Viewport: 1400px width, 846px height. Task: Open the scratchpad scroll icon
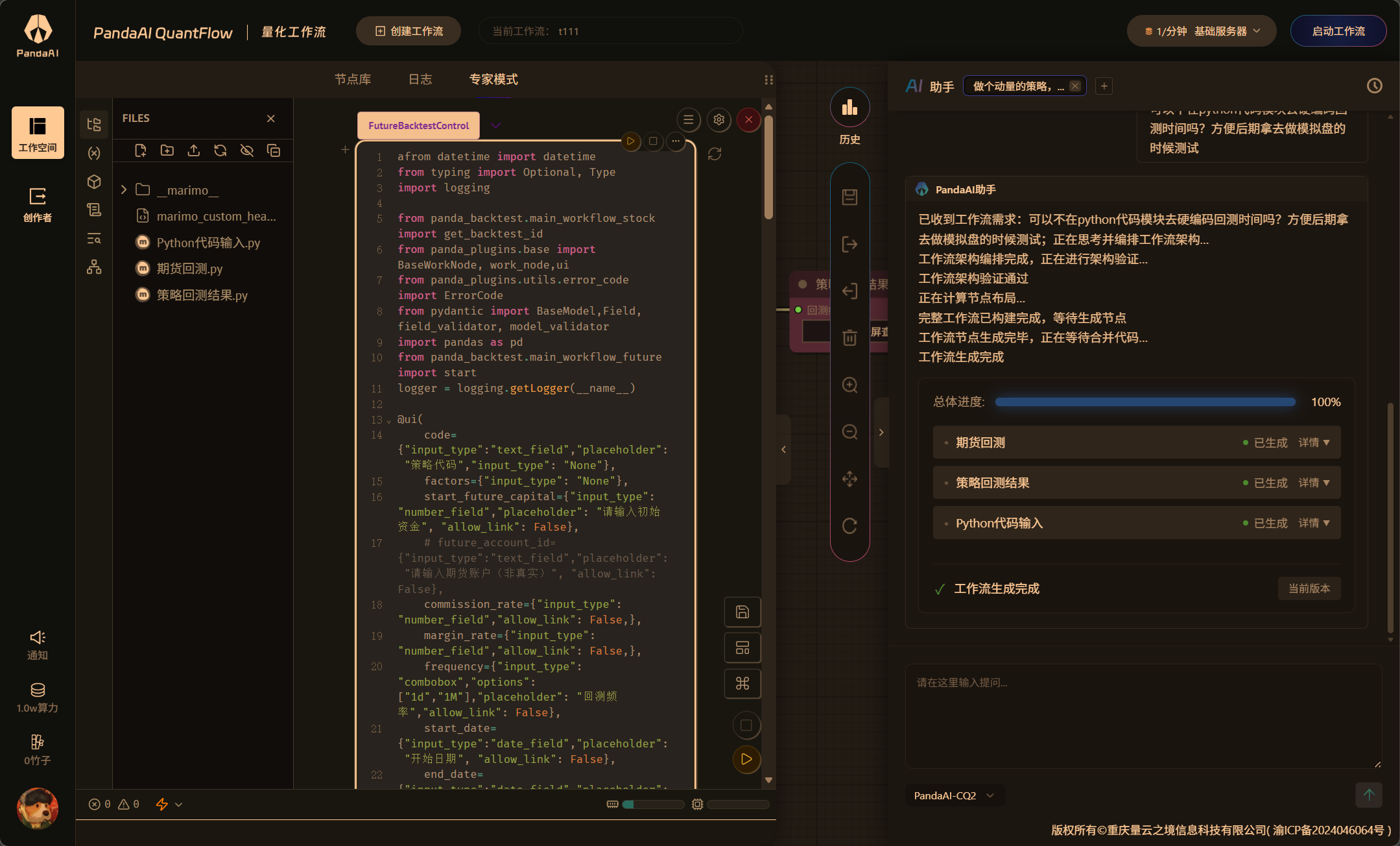coord(94,210)
